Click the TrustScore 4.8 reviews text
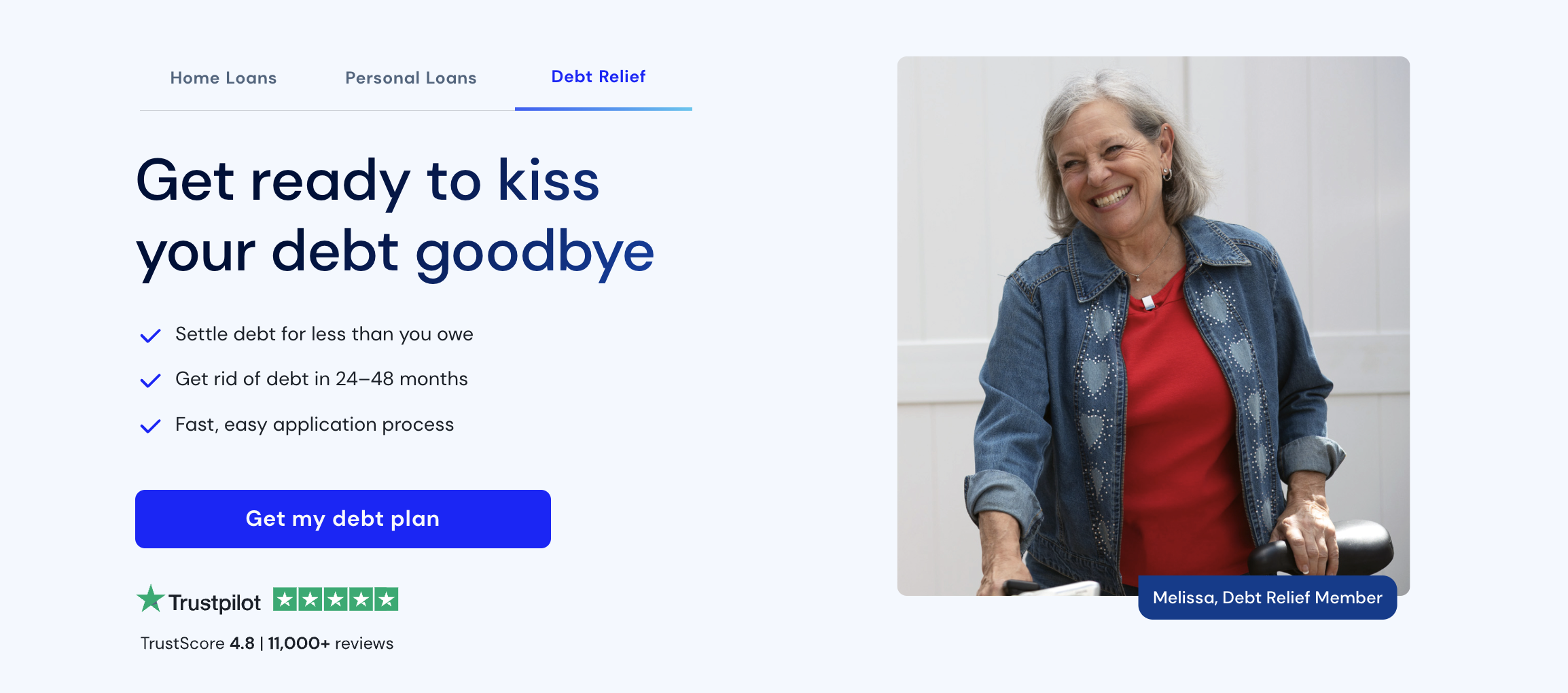The image size is (1568, 693). coord(267,643)
